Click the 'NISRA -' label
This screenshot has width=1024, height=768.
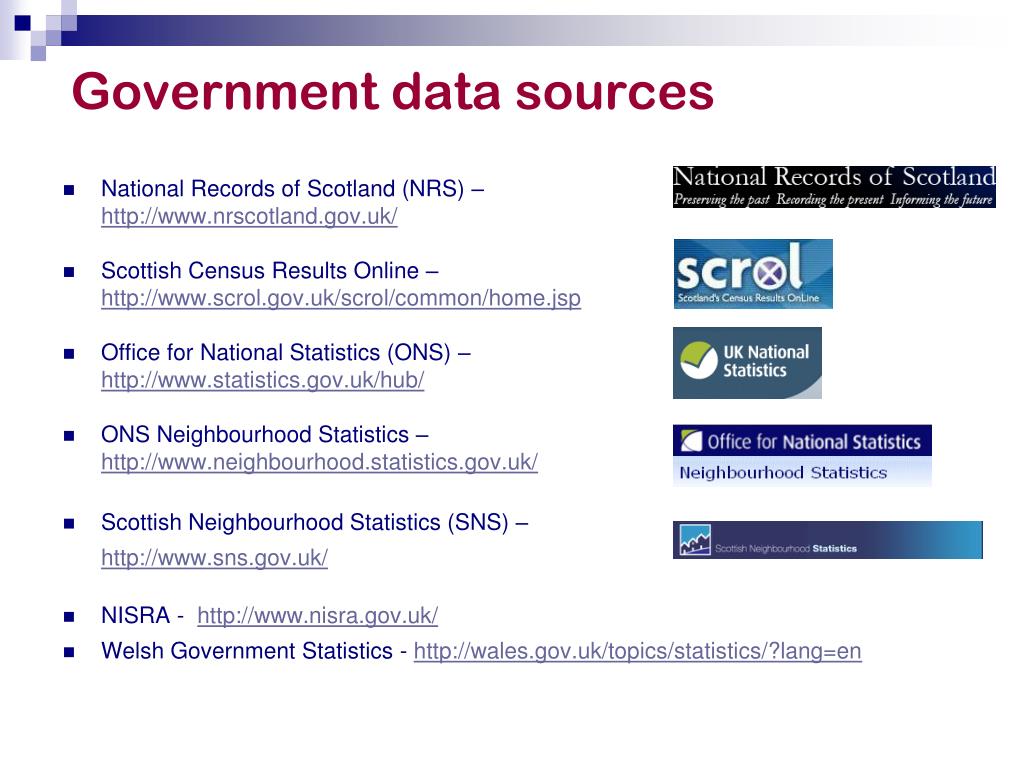[x=142, y=615]
